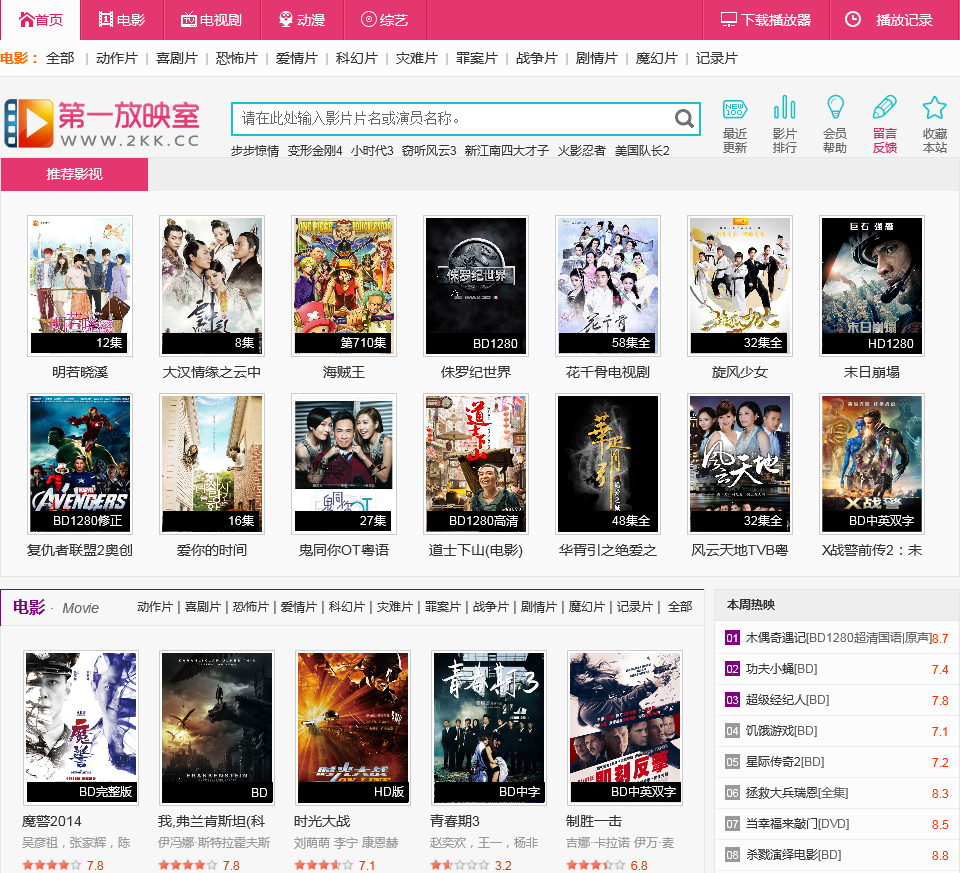
Task: Open the 电视剧 navigation tab
Action: coord(212,20)
